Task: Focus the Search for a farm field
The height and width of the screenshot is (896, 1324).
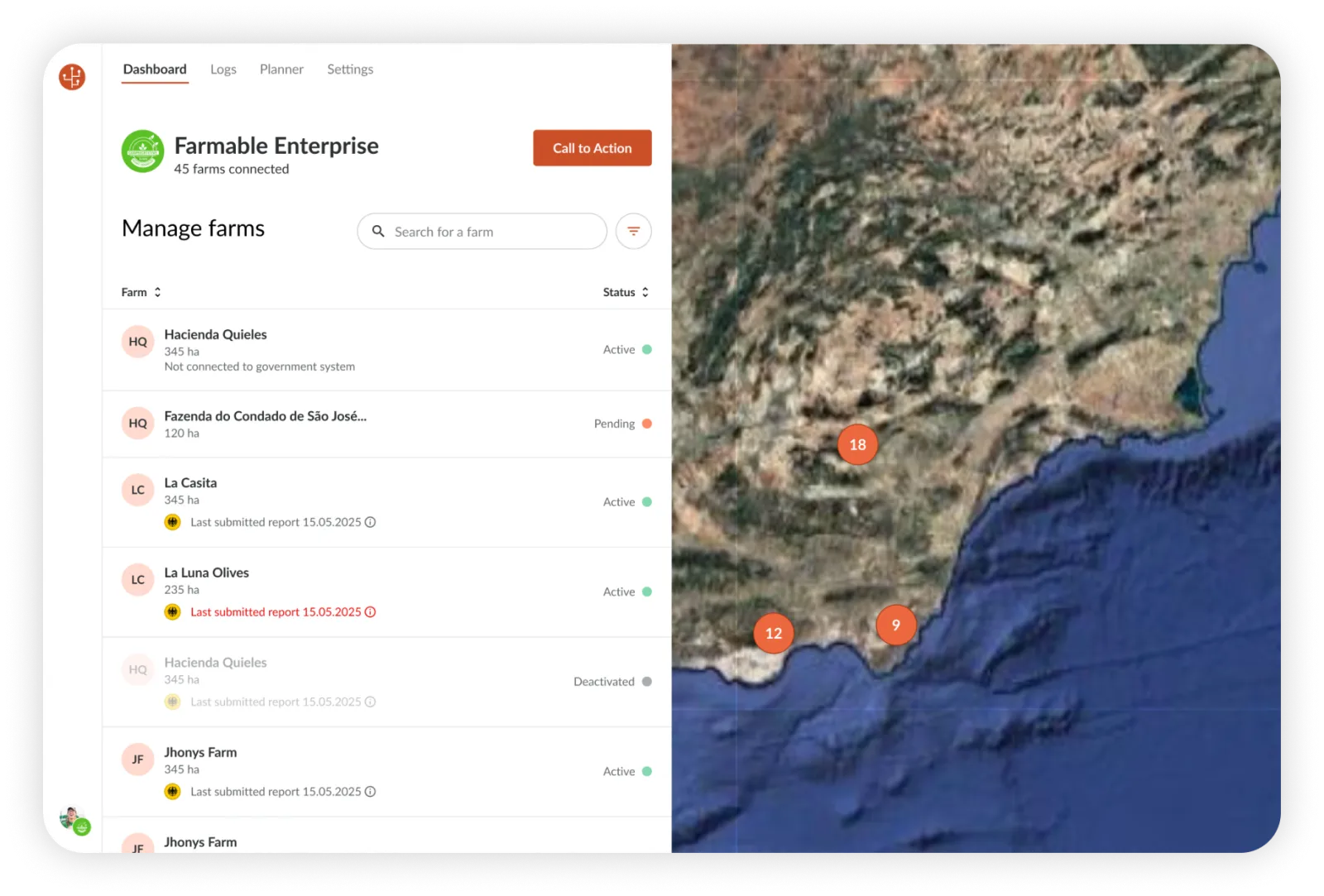Action: click(x=482, y=232)
